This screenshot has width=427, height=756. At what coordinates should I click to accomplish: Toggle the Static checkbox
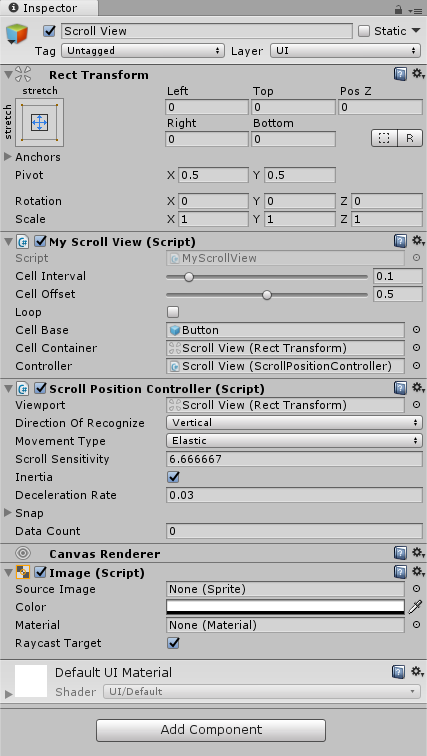[x=364, y=31]
